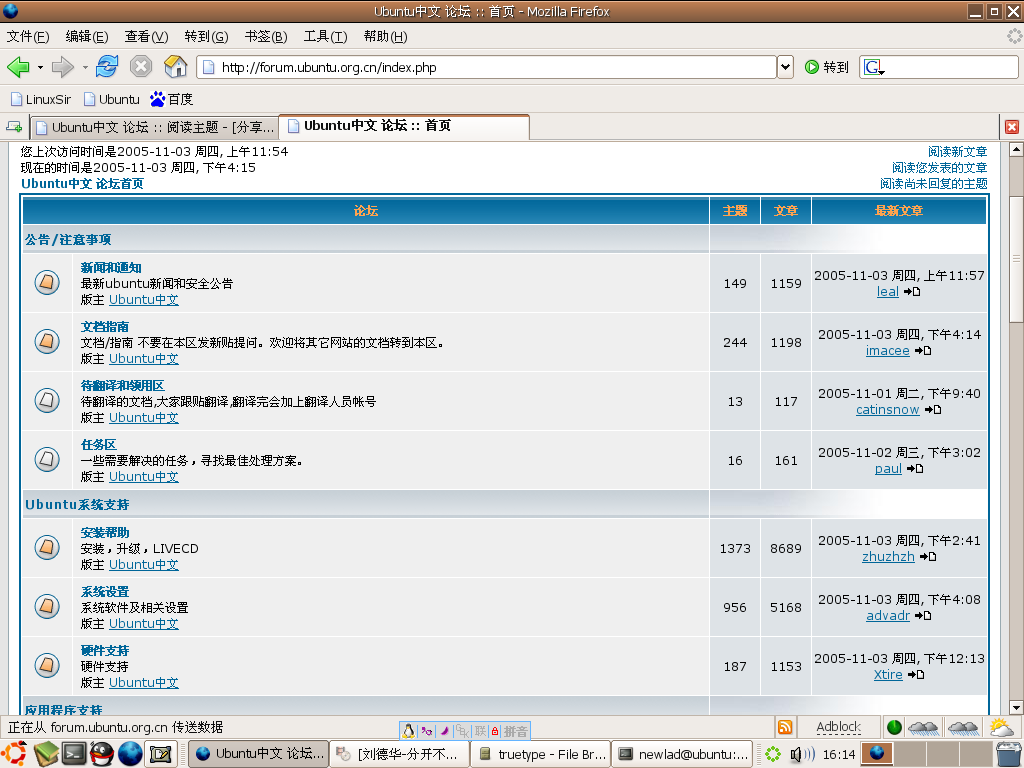Image resolution: width=1024 pixels, height=768 pixels.
Task: Click the green Go (转到) button
Action: tap(827, 67)
